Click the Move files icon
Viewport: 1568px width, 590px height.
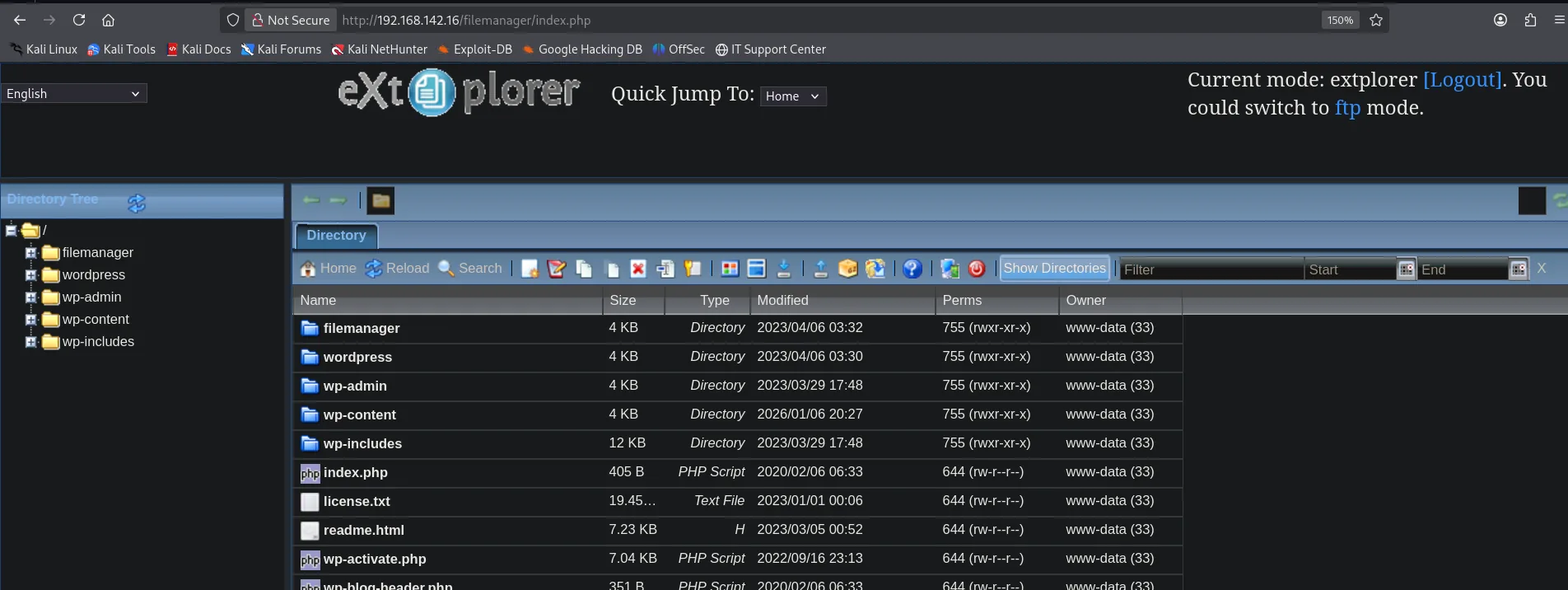click(x=611, y=269)
